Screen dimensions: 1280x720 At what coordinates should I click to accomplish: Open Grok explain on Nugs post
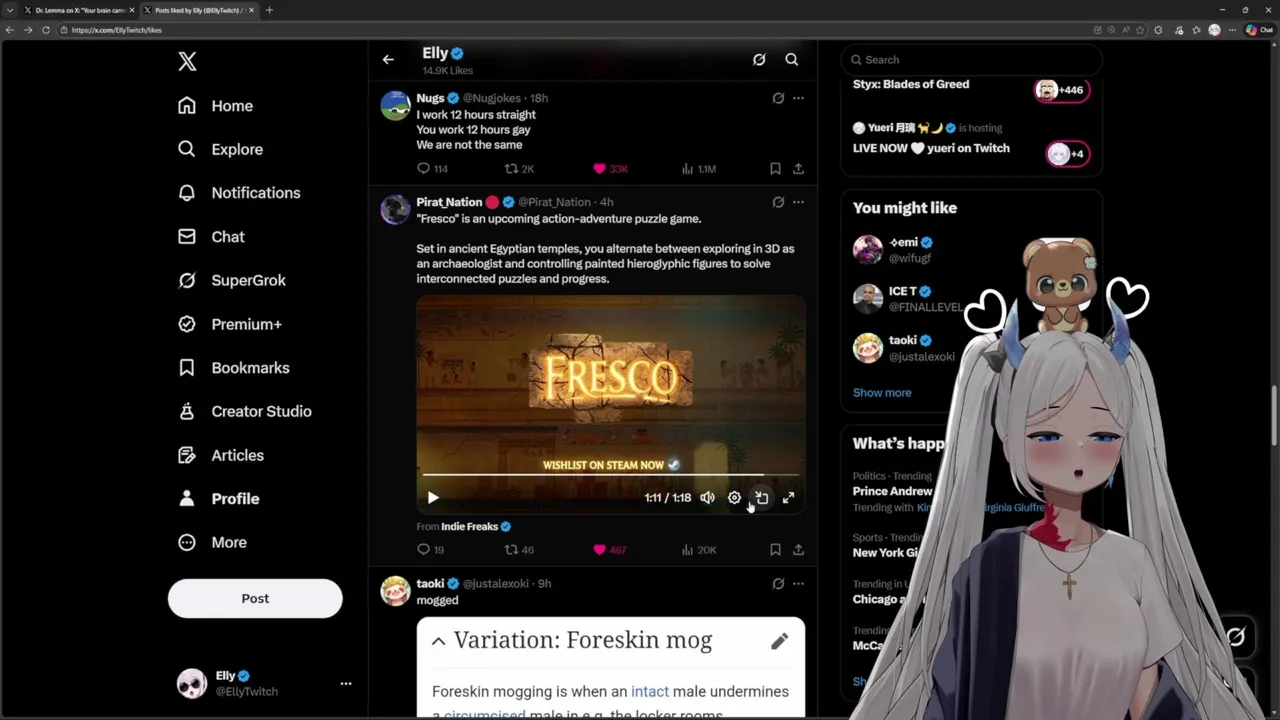click(778, 98)
